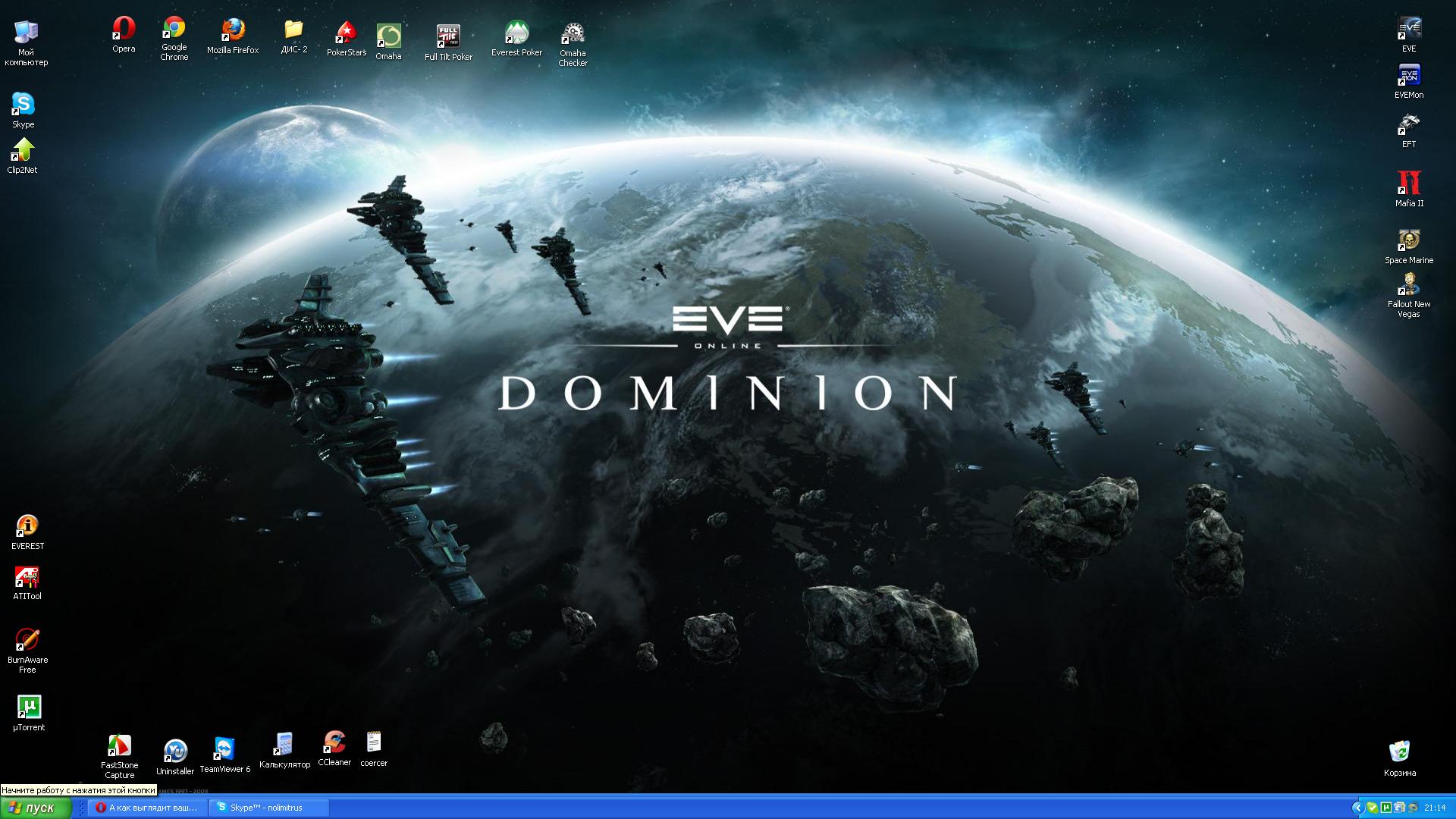This screenshot has height=819, width=1456.
Task: Open the Mozilla Firefox desktop icon
Action: pos(233,32)
